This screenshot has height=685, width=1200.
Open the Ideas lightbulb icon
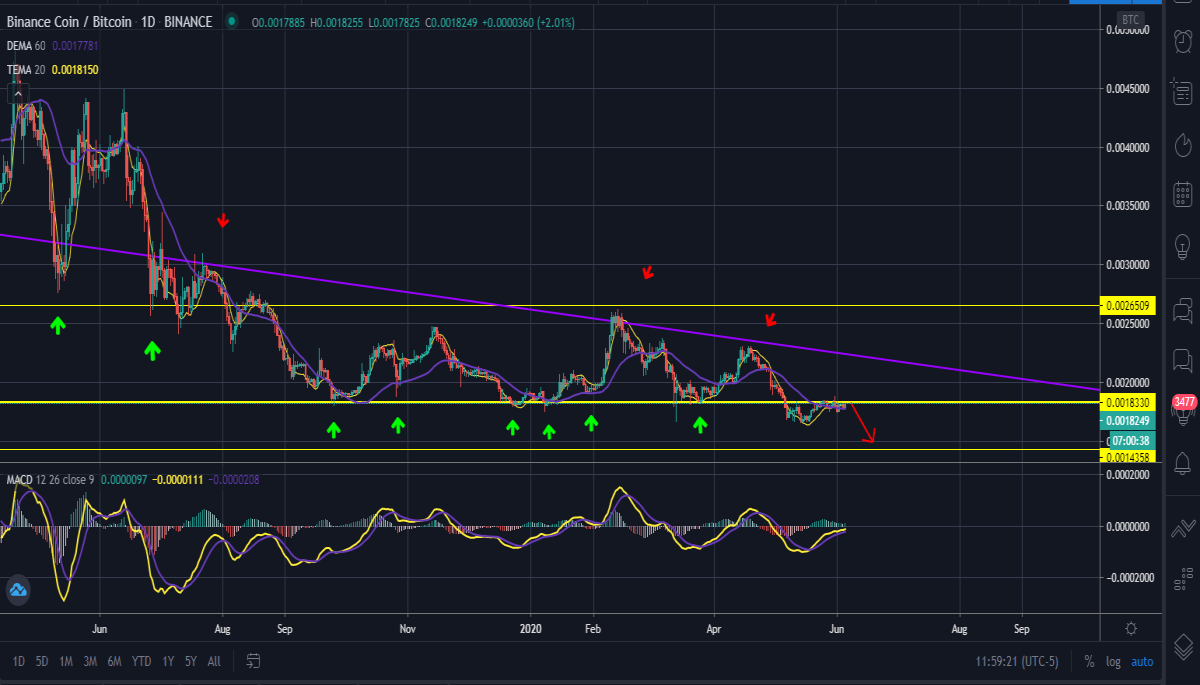tap(1182, 243)
